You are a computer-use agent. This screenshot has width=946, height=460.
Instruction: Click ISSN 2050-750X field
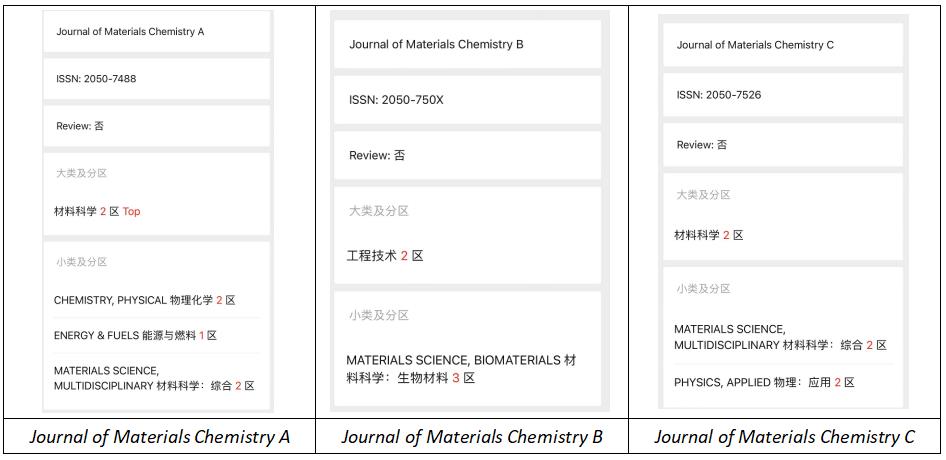click(x=468, y=100)
